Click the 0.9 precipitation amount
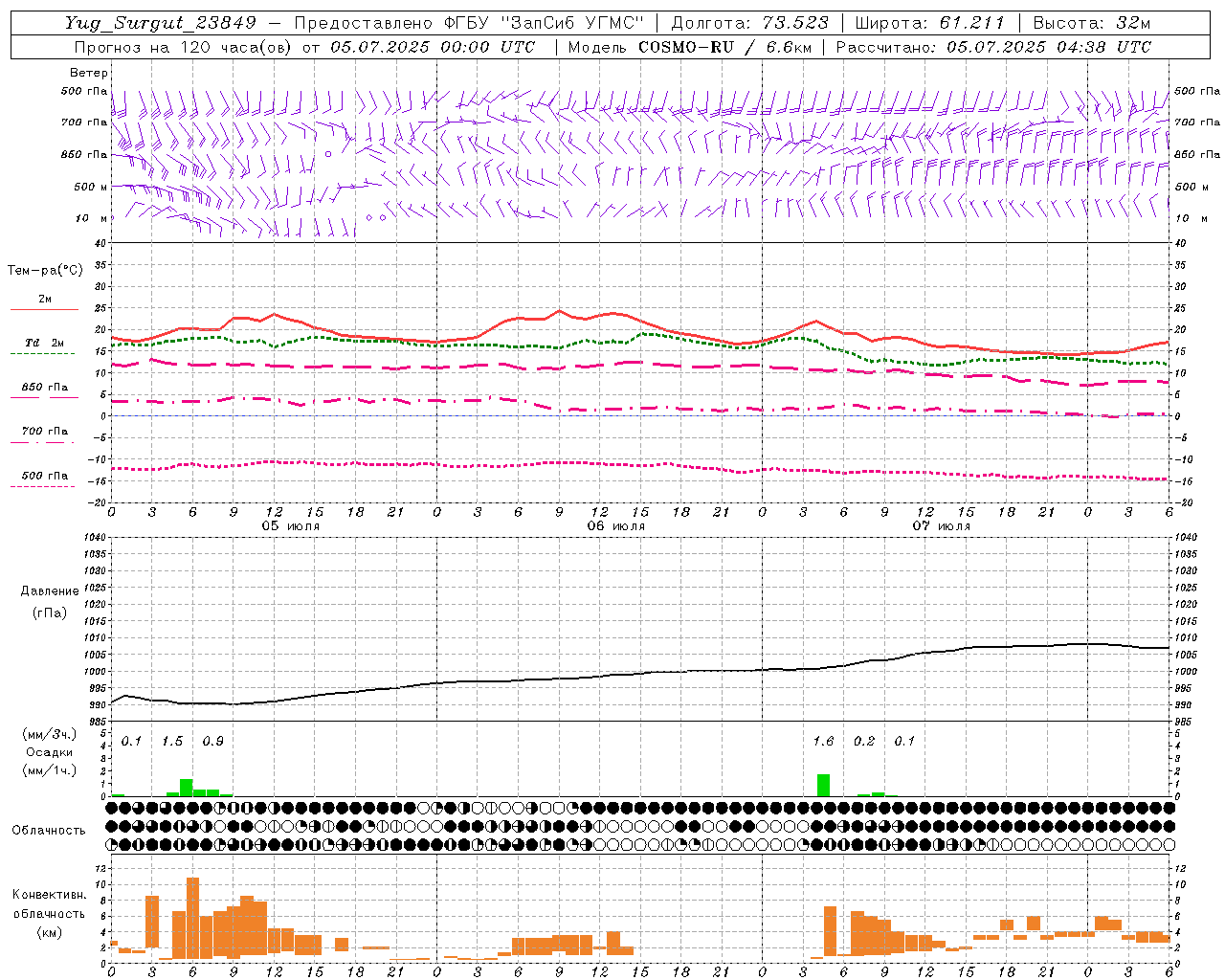Image resolution: width=1225 pixels, height=980 pixels. 212,742
